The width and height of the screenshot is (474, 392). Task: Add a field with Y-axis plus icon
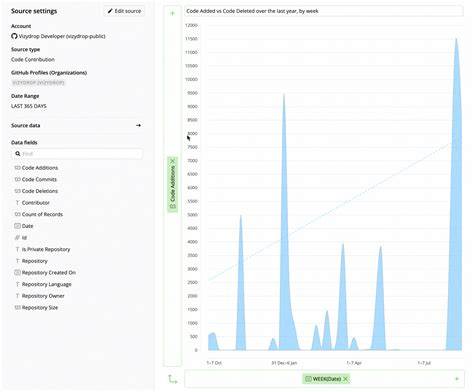172,13
